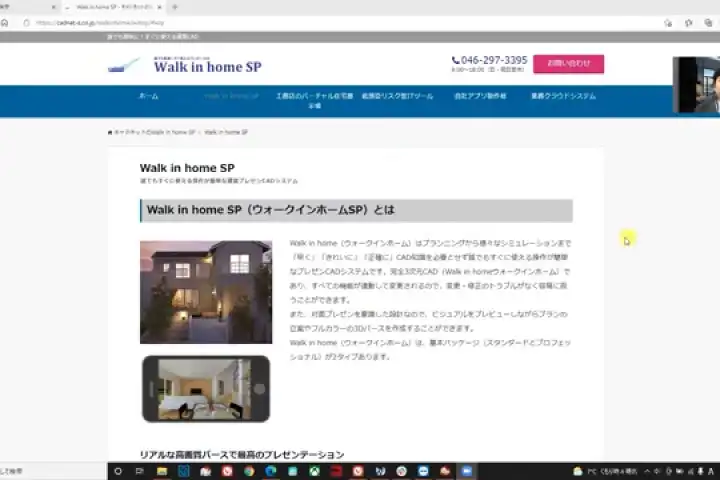The height and width of the screenshot is (480, 720).
Task: Open site info icon beside the URL
Action: tap(27, 23)
